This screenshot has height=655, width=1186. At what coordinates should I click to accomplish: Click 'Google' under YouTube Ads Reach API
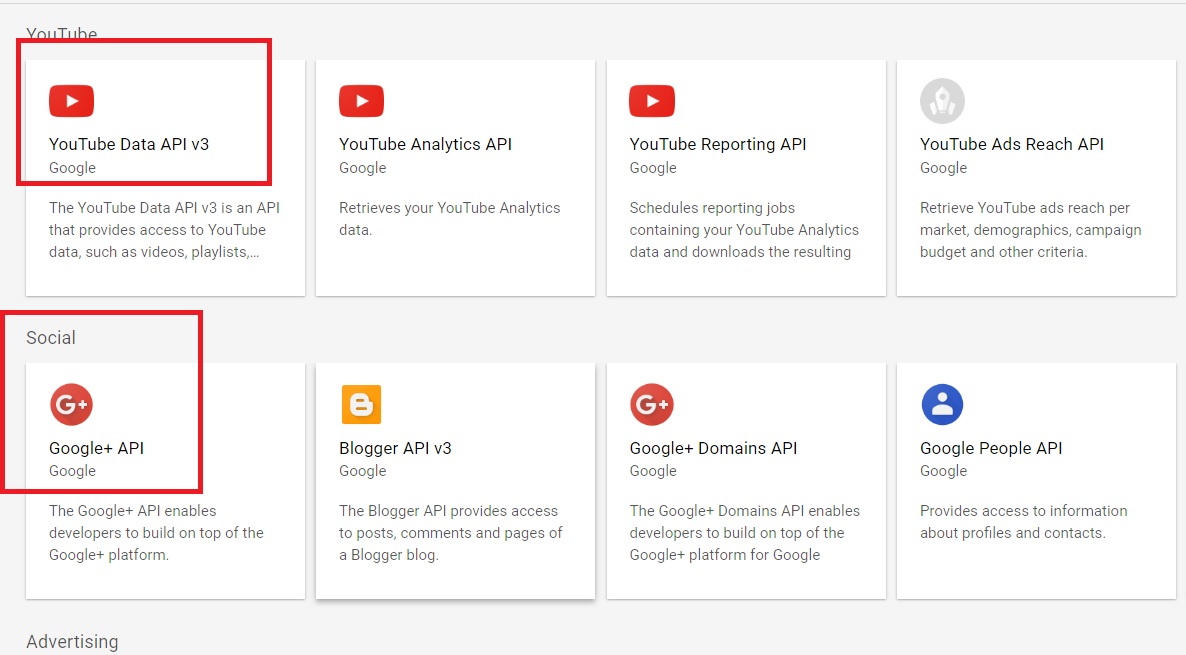pos(943,168)
